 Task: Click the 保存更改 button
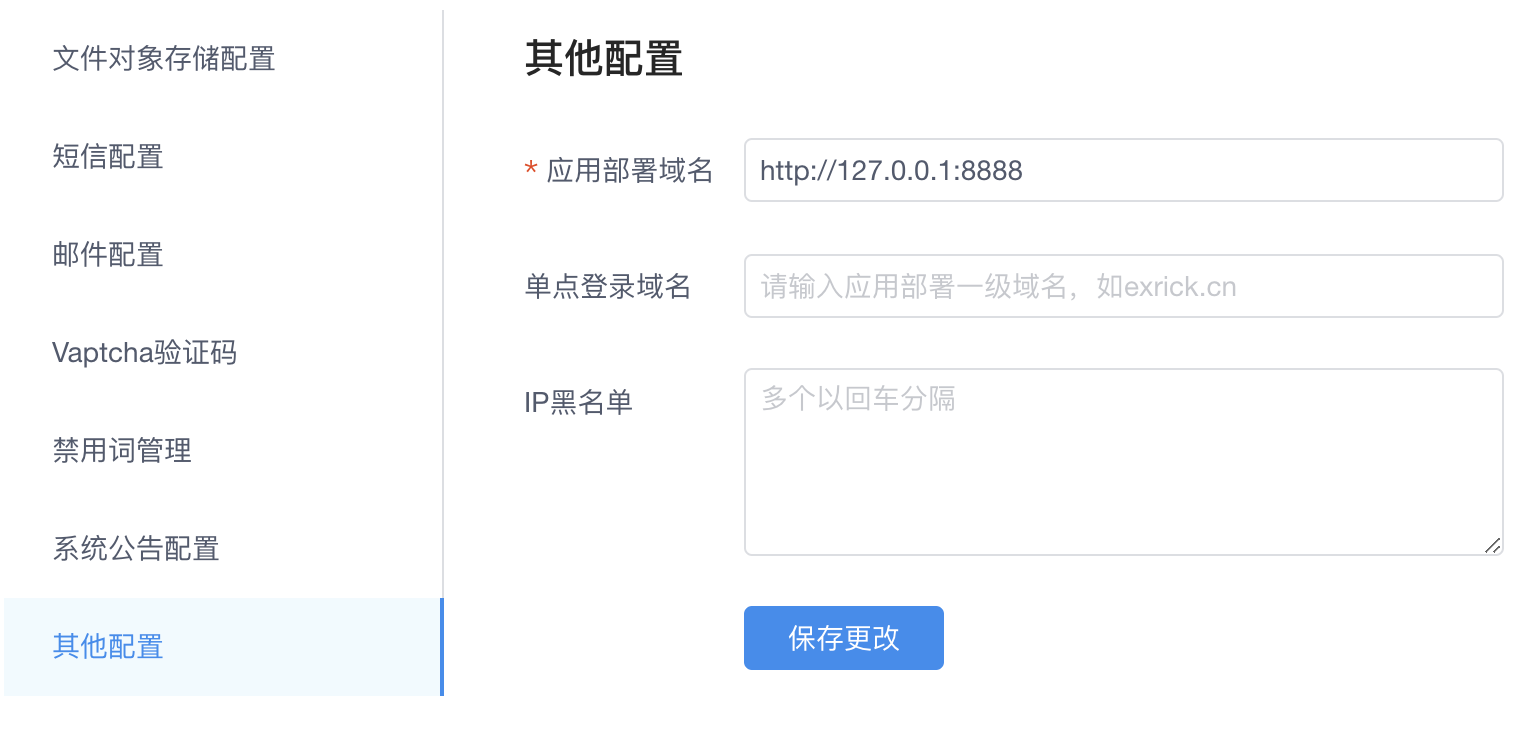pyautogui.click(x=844, y=638)
